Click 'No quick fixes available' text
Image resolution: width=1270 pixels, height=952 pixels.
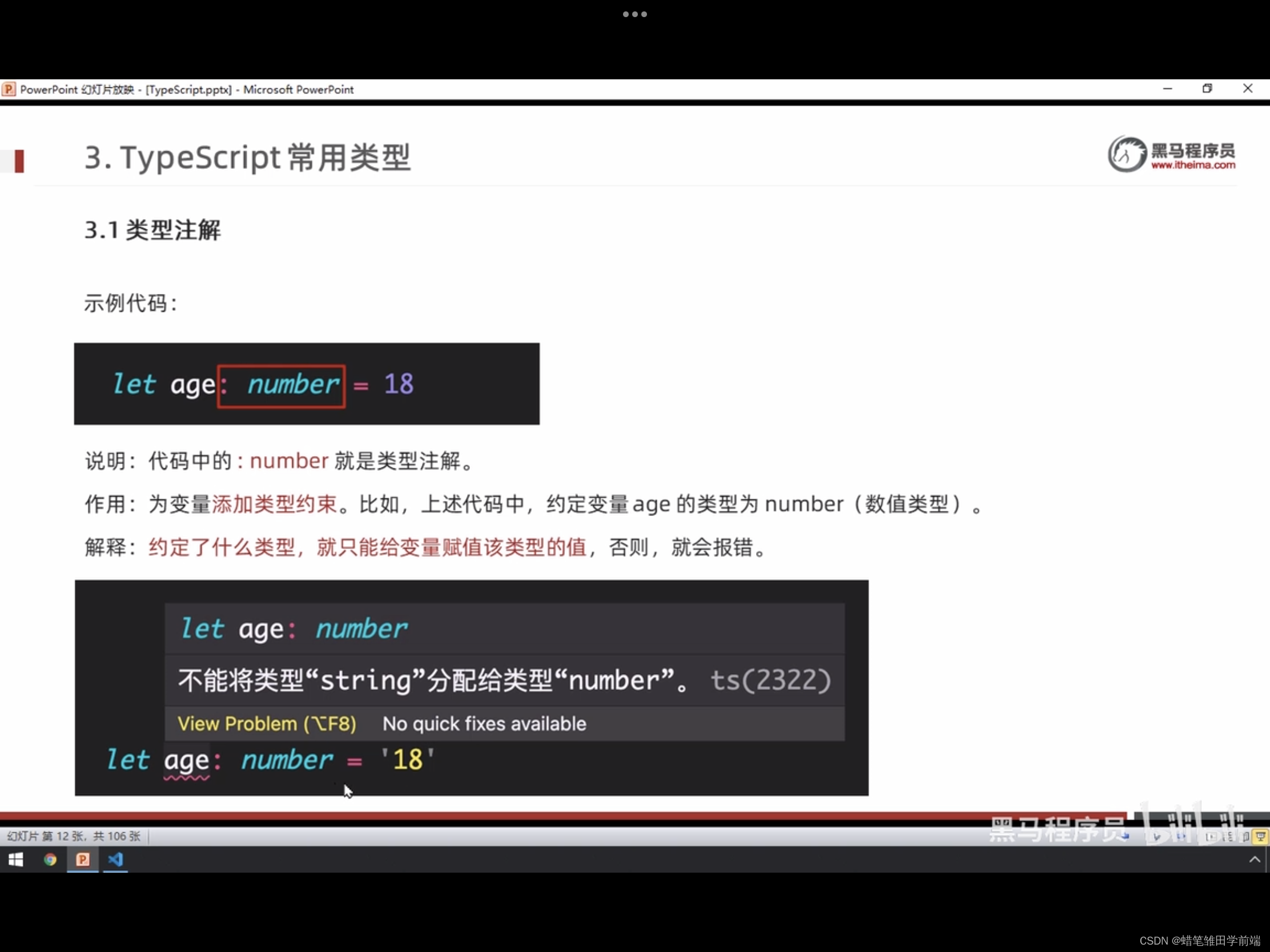484,724
